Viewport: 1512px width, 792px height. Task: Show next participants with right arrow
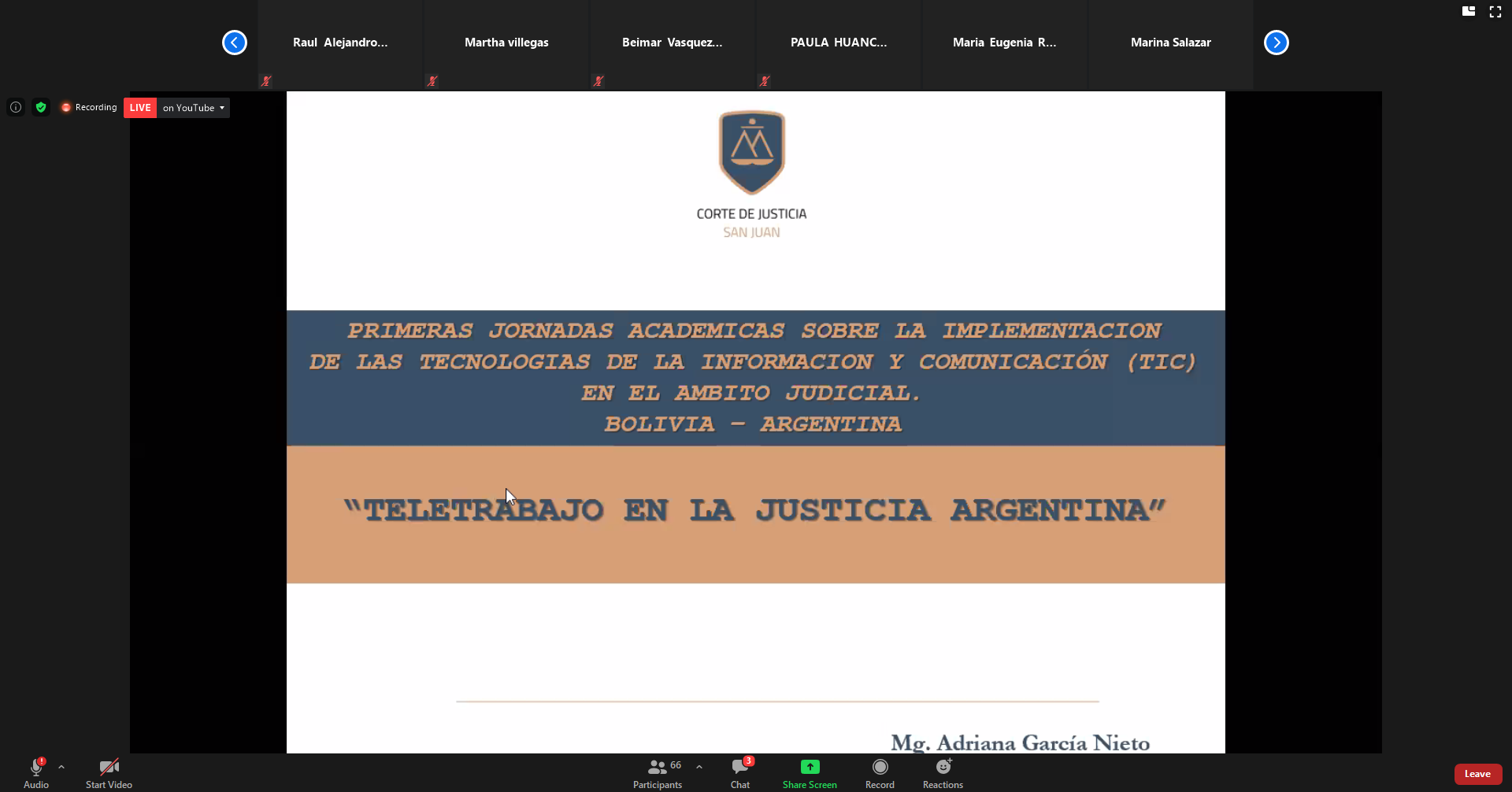[1276, 43]
